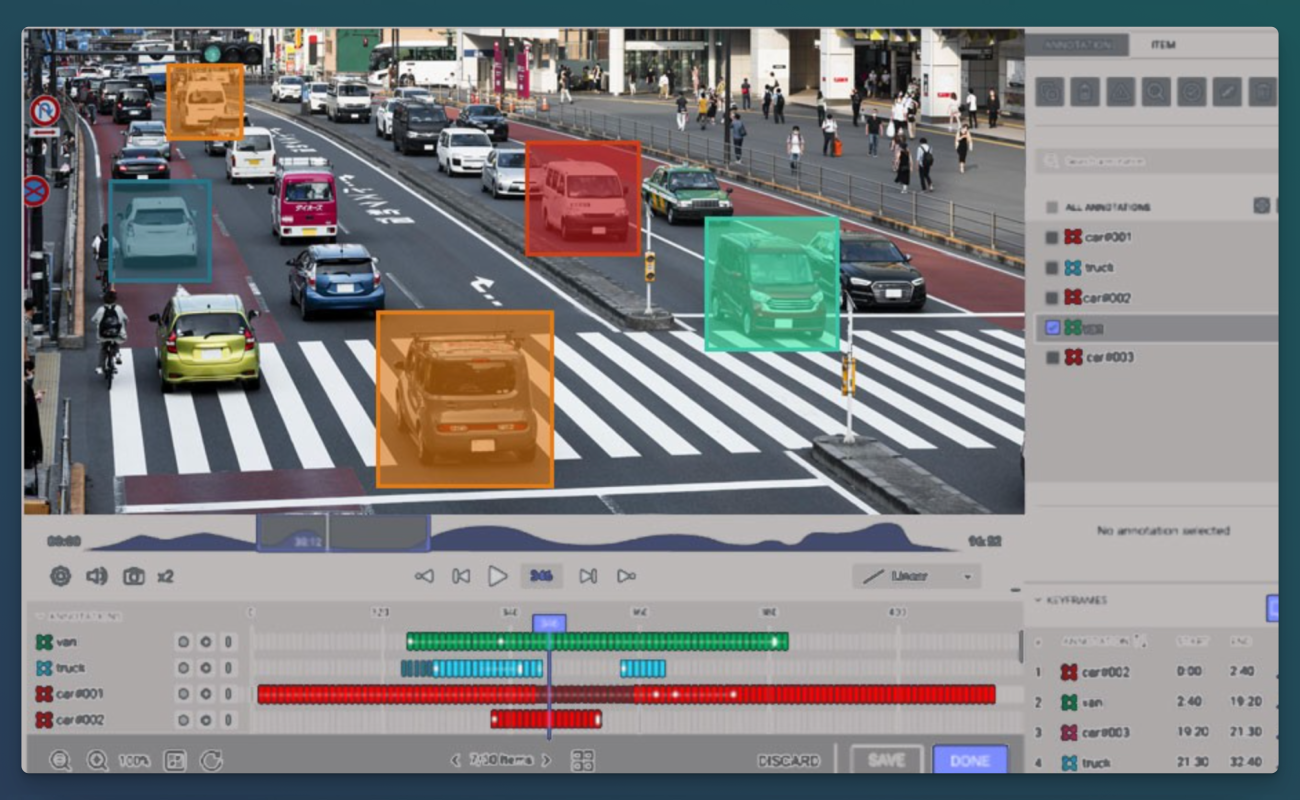Click the green van timeline bar

tap(597, 642)
